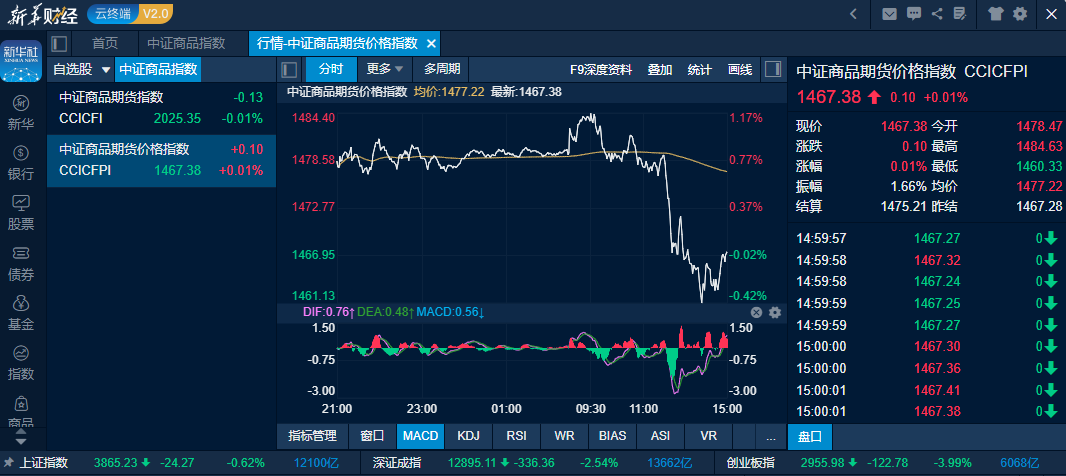Open F9深度资料 link
Screen dimensions: 1066x476
pos(600,69)
